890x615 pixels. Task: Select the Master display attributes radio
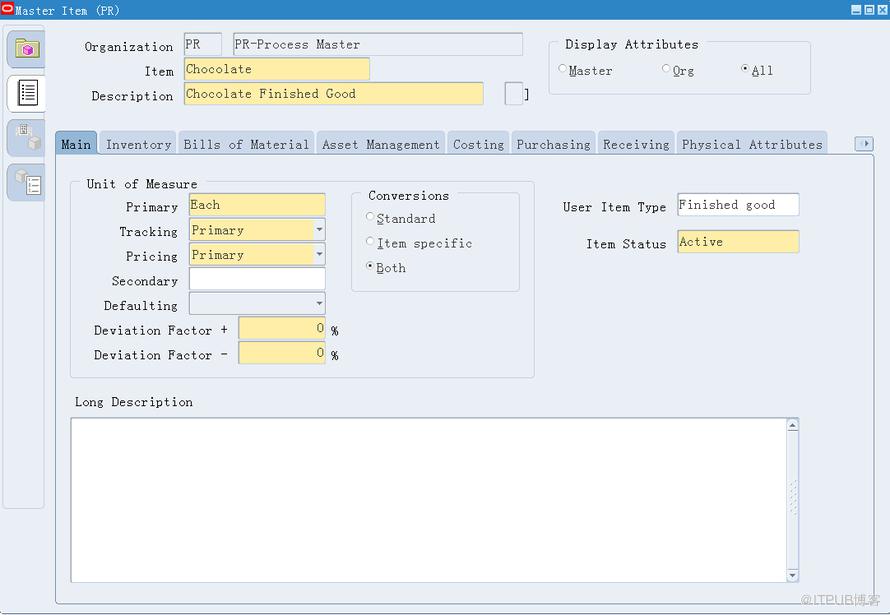(x=562, y=69)
